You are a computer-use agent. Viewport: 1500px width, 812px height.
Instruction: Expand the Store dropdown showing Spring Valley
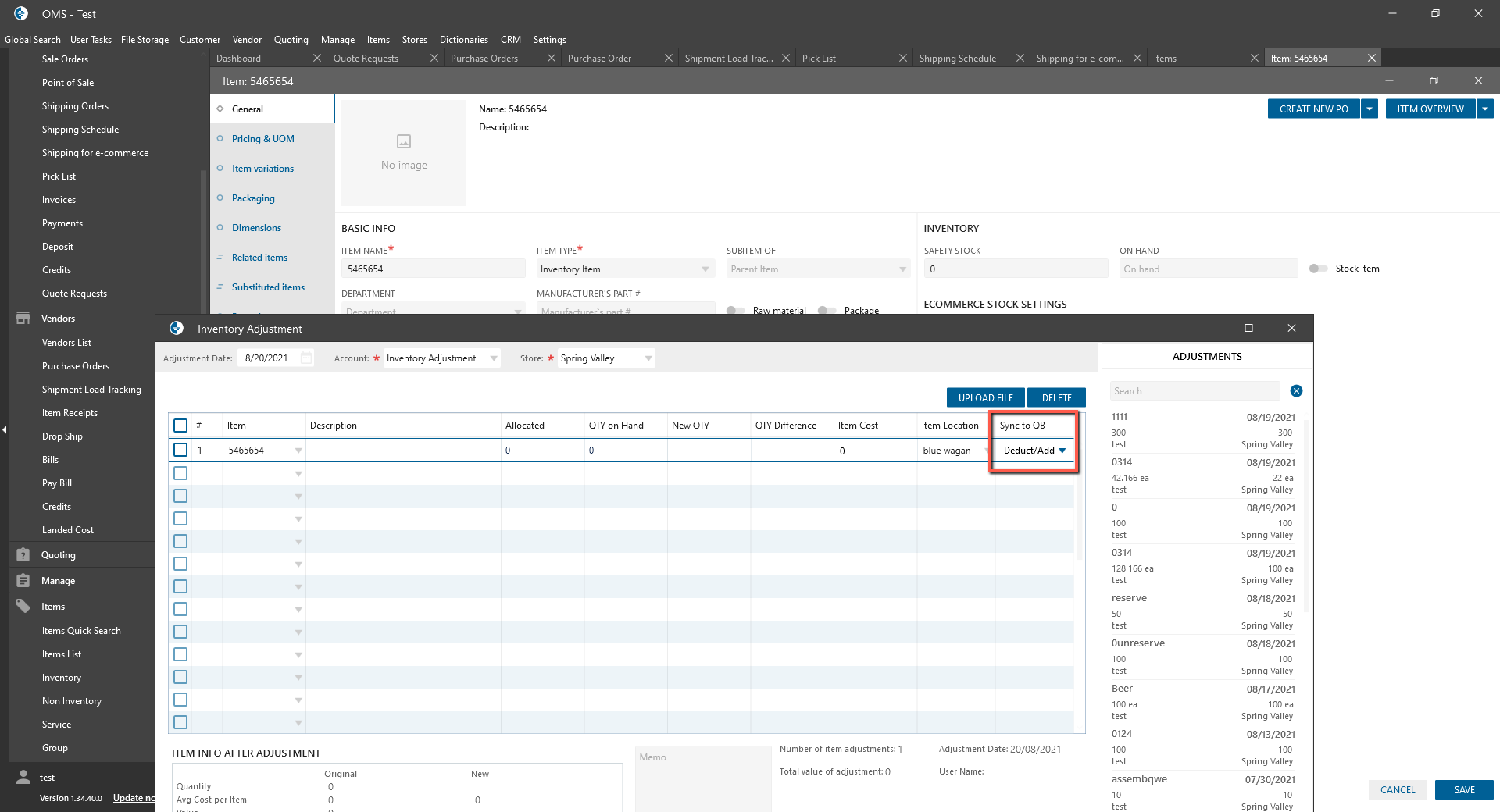coord(648,358)
